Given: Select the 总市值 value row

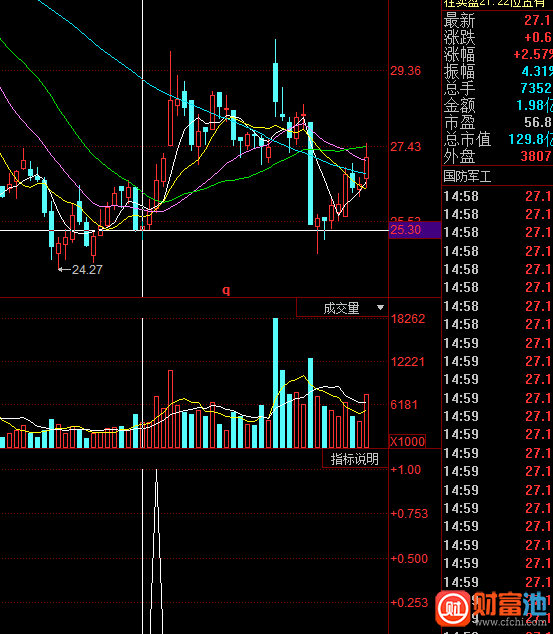Looking at the screenshot, I should tap(498, 139).
